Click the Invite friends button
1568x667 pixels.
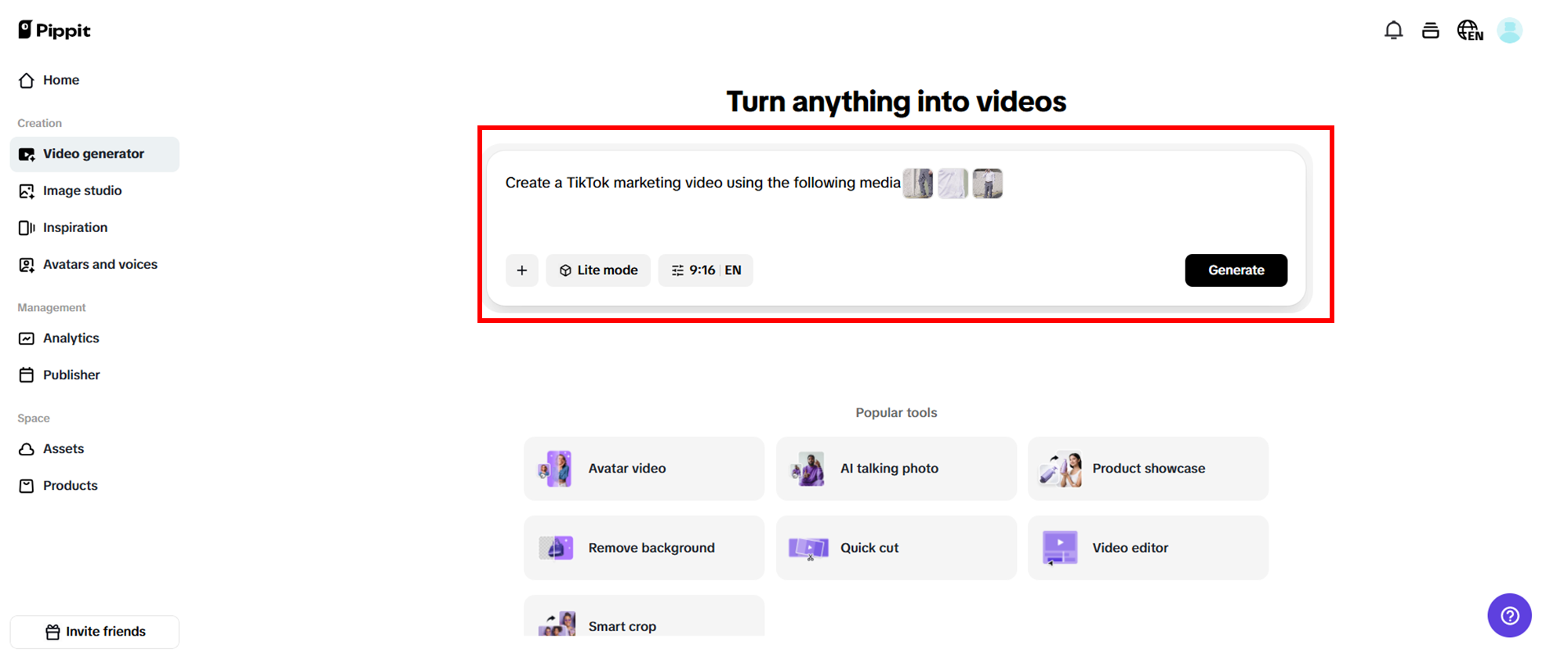[95, 632]
